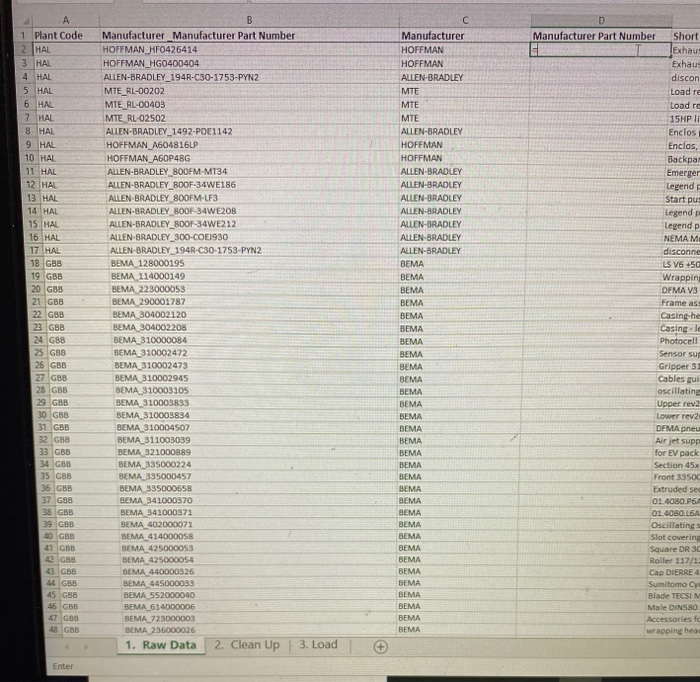The image size is (700, 682).
Task: Select row 48 header
Action: click(x=54, y=629)
